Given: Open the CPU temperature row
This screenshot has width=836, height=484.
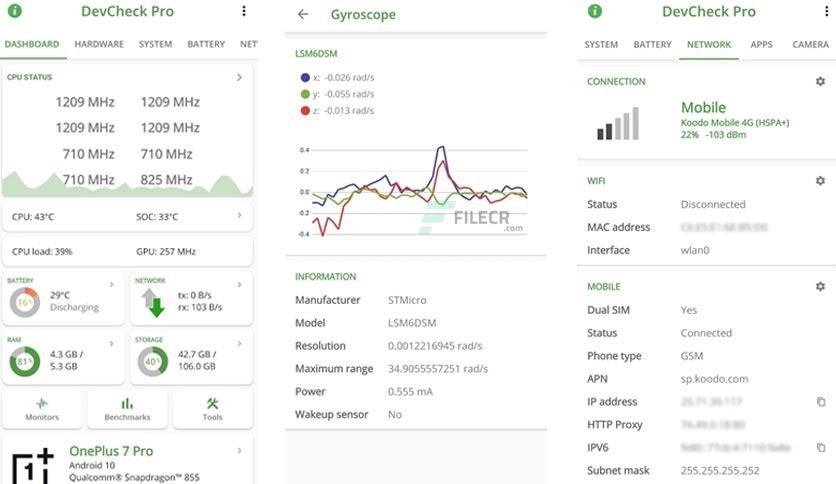Looking at the screenshot, I should [127, 216].
